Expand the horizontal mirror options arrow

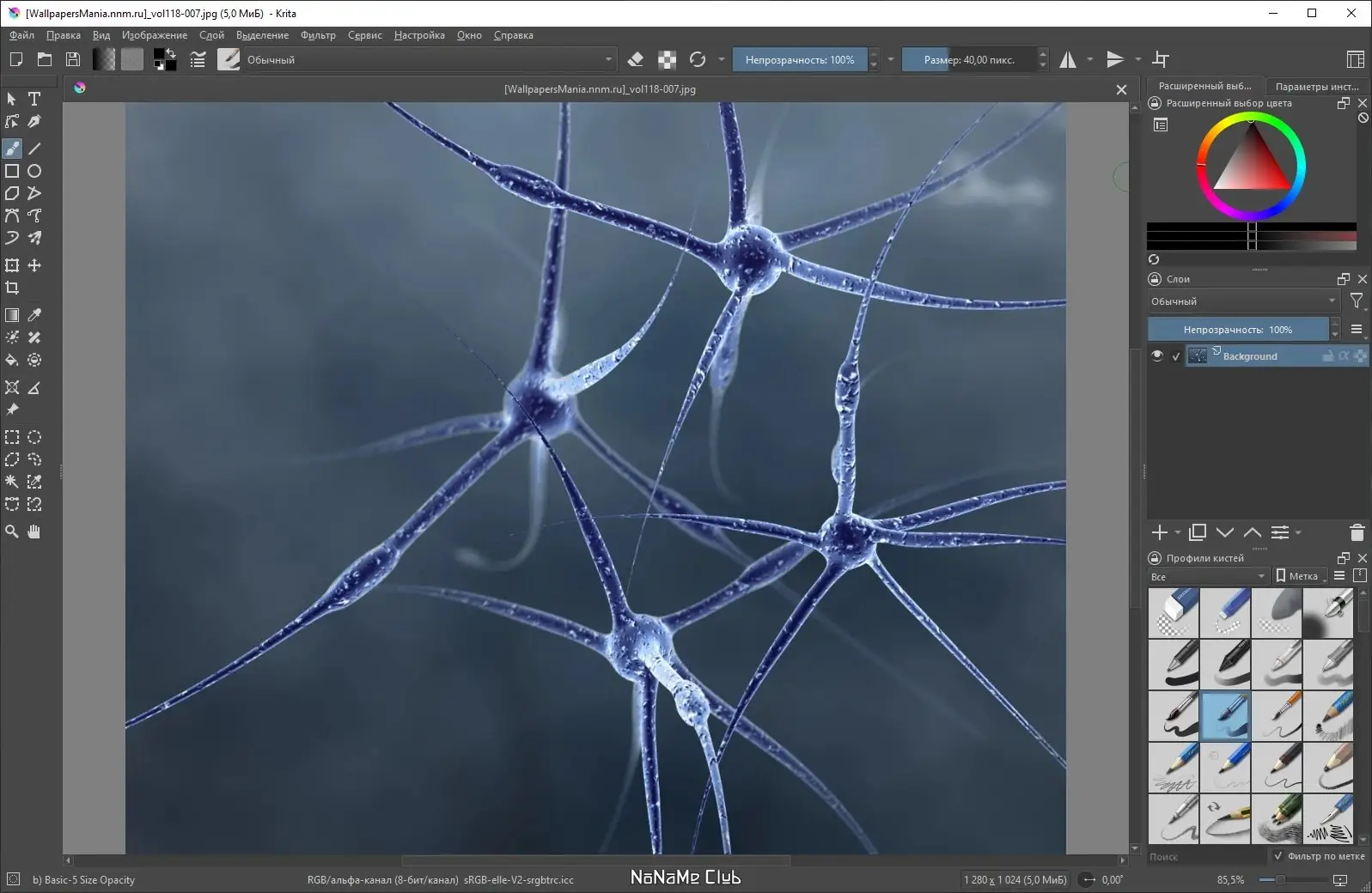pyautogui.click(x=1090, y=59)
